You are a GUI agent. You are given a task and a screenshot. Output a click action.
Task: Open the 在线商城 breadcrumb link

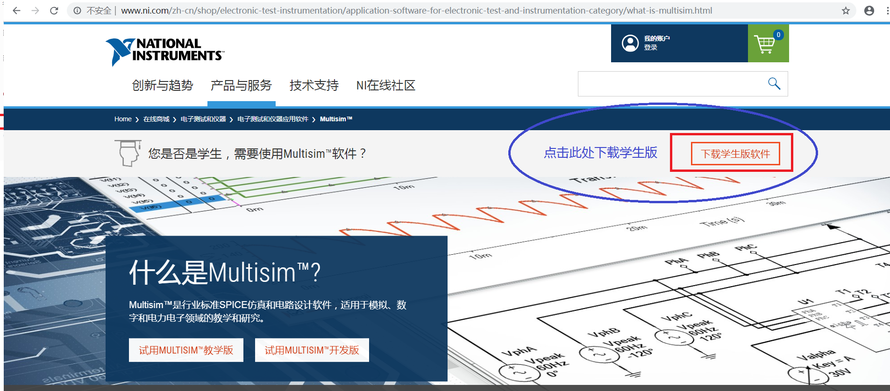point(156,119)
